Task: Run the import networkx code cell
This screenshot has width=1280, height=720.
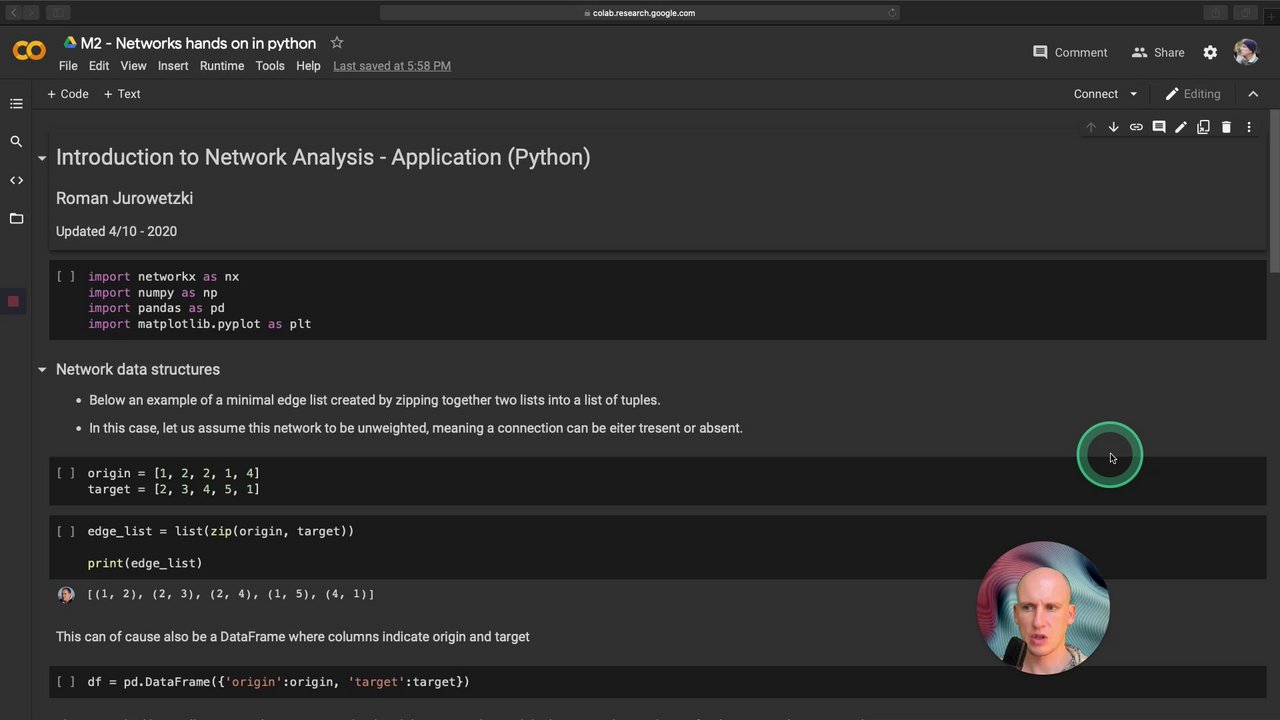Action: click(66, 276)
